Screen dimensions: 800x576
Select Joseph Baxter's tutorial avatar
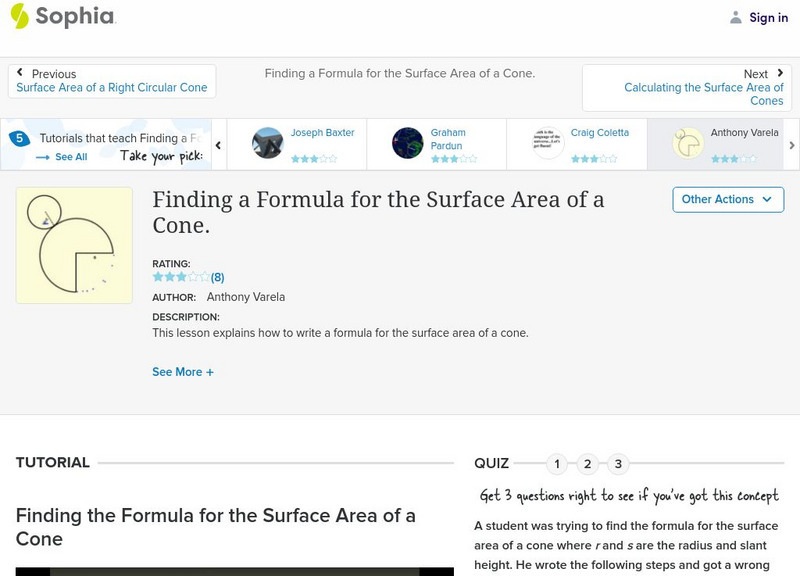pos(268,143)
